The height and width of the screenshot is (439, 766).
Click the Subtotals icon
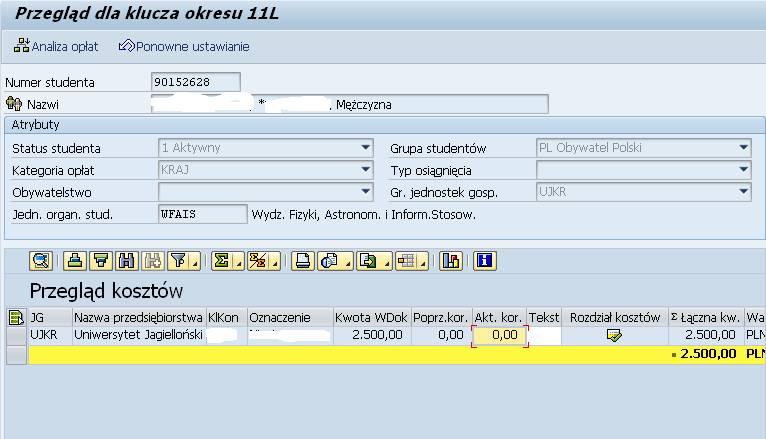click(258, 261)
